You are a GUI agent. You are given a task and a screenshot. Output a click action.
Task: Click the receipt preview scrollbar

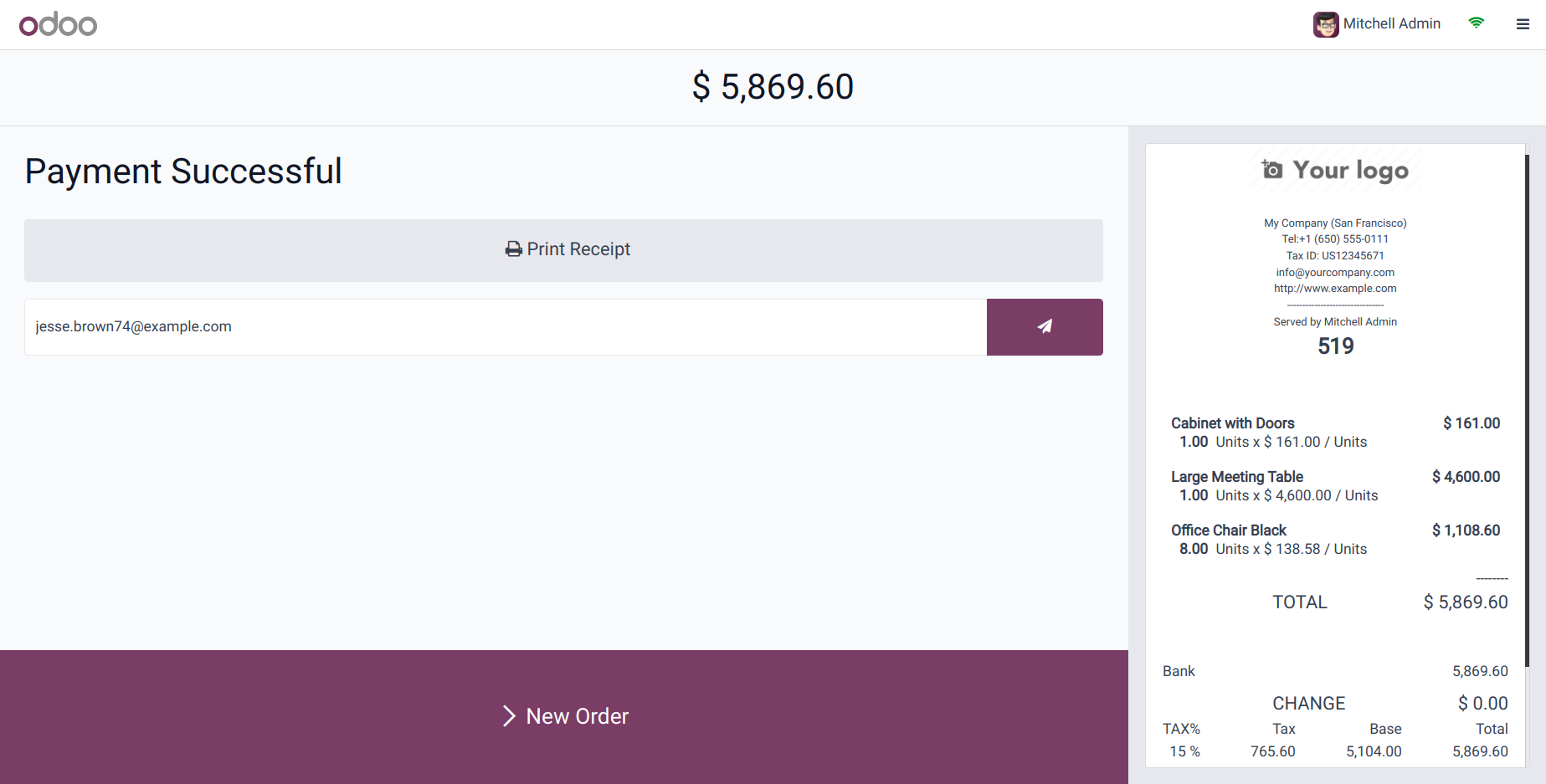[1527, 410]
